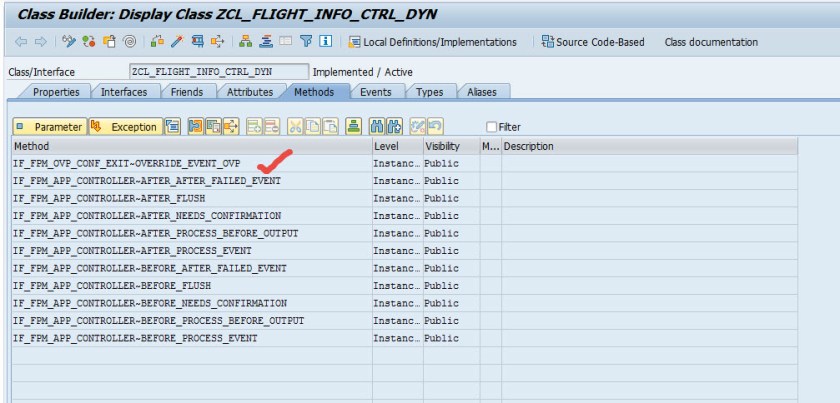This screenshot has width=840, height=403.
Task: Open method source code icon next to Exception
Action: pos(172,127)
